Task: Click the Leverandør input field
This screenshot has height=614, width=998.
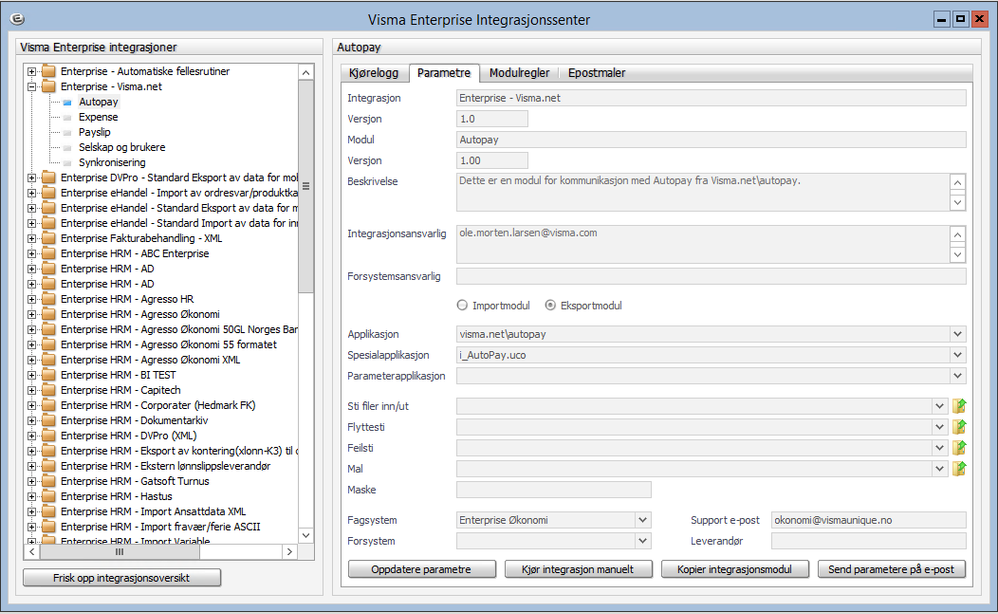Action: point(869,541)
